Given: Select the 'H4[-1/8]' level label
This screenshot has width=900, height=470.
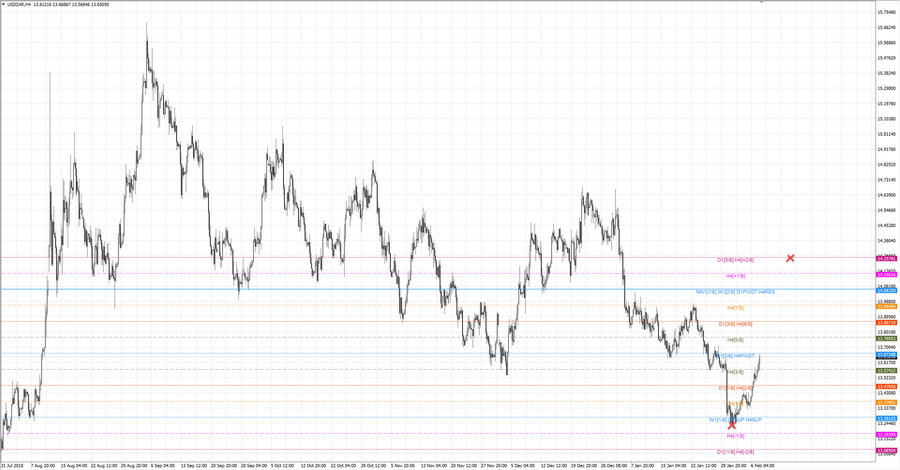Looking at the screenshot, I should pos(735,436).
